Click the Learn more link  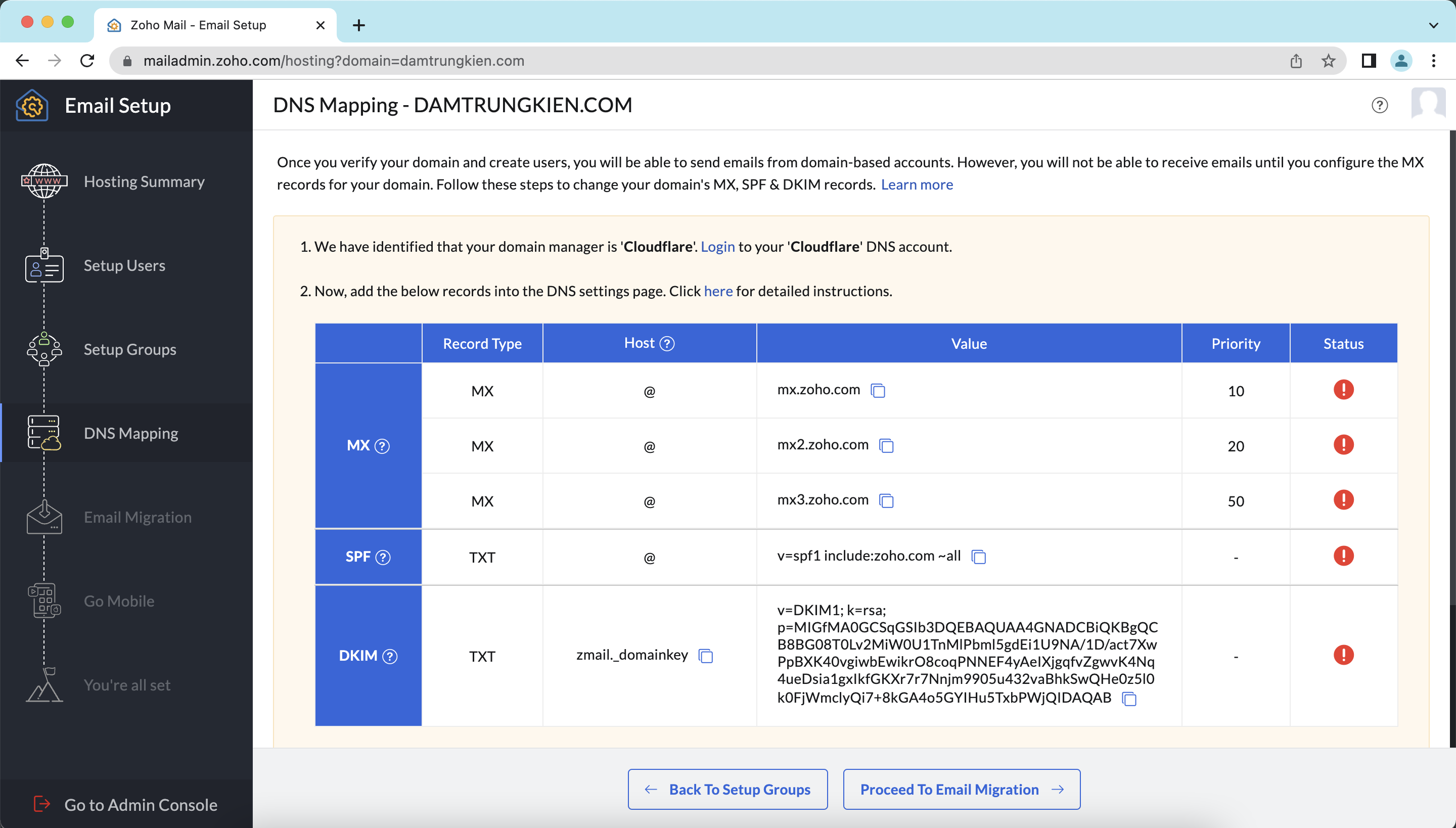(917, 185)
